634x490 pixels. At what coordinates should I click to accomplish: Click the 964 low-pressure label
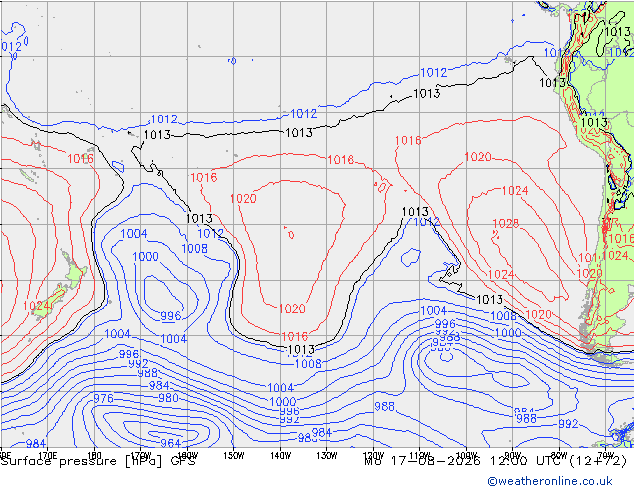170,443
